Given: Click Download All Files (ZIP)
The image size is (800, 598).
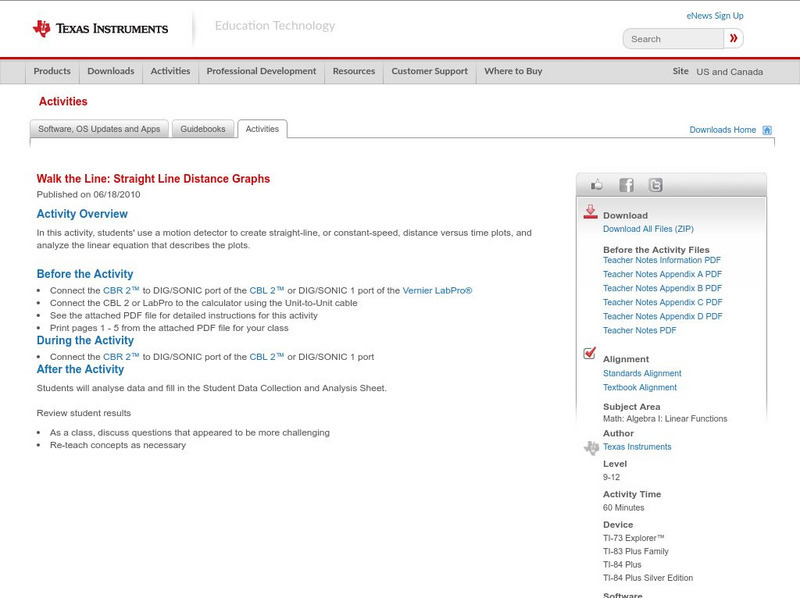Looking at the screenshot, I should point(648,229).
